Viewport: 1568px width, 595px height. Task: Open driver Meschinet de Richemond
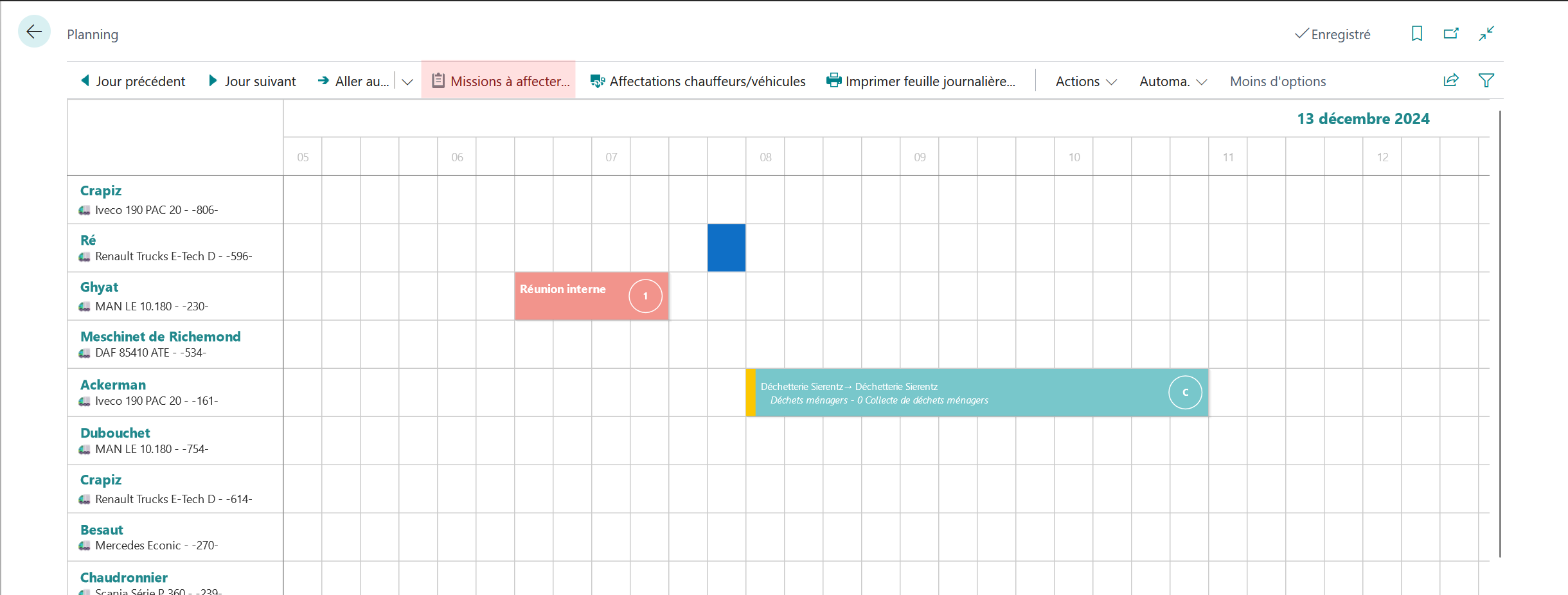(x=161, y=336)
